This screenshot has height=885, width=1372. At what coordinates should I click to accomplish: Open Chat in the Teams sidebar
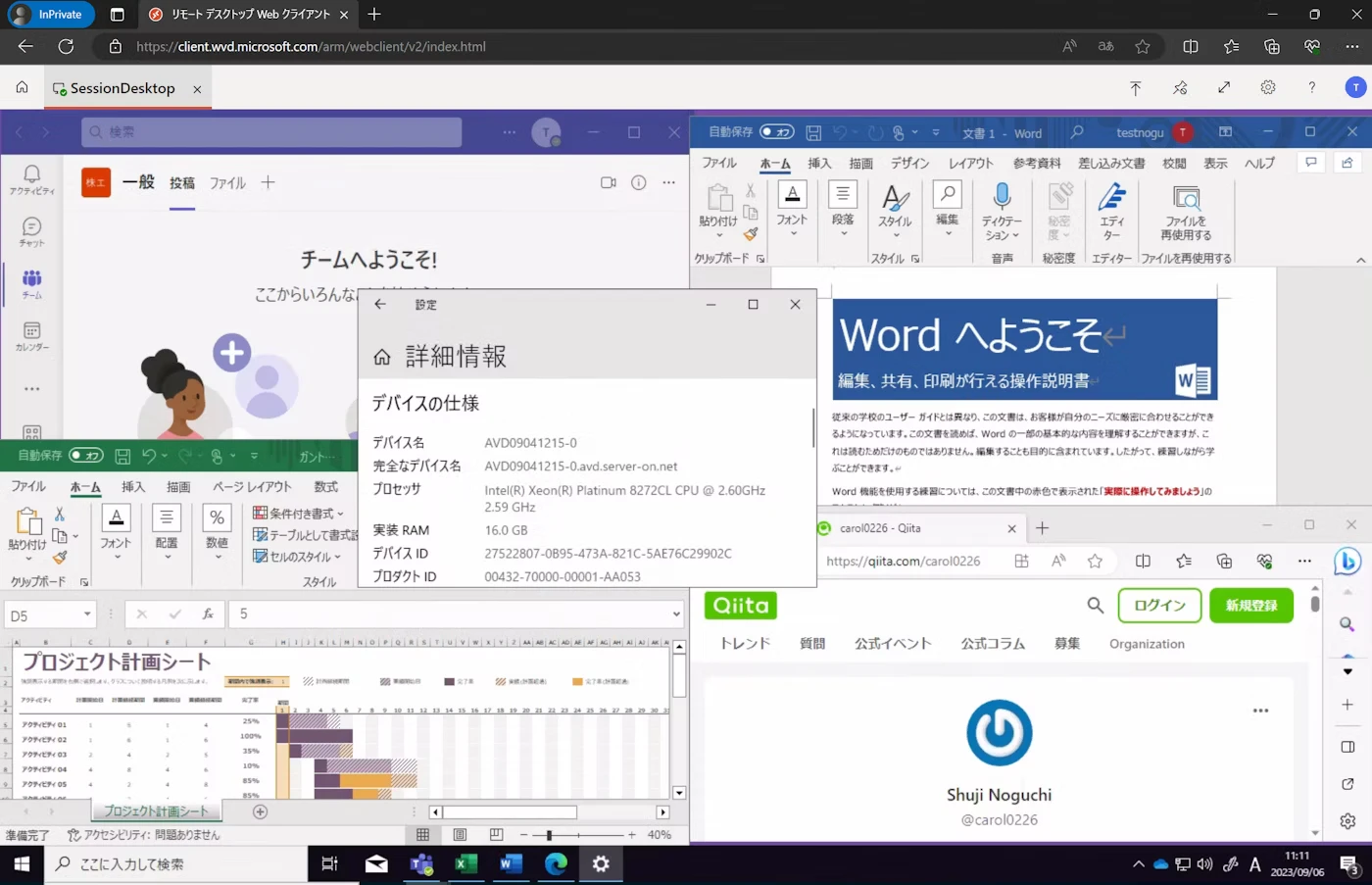(x=32, y=232)
